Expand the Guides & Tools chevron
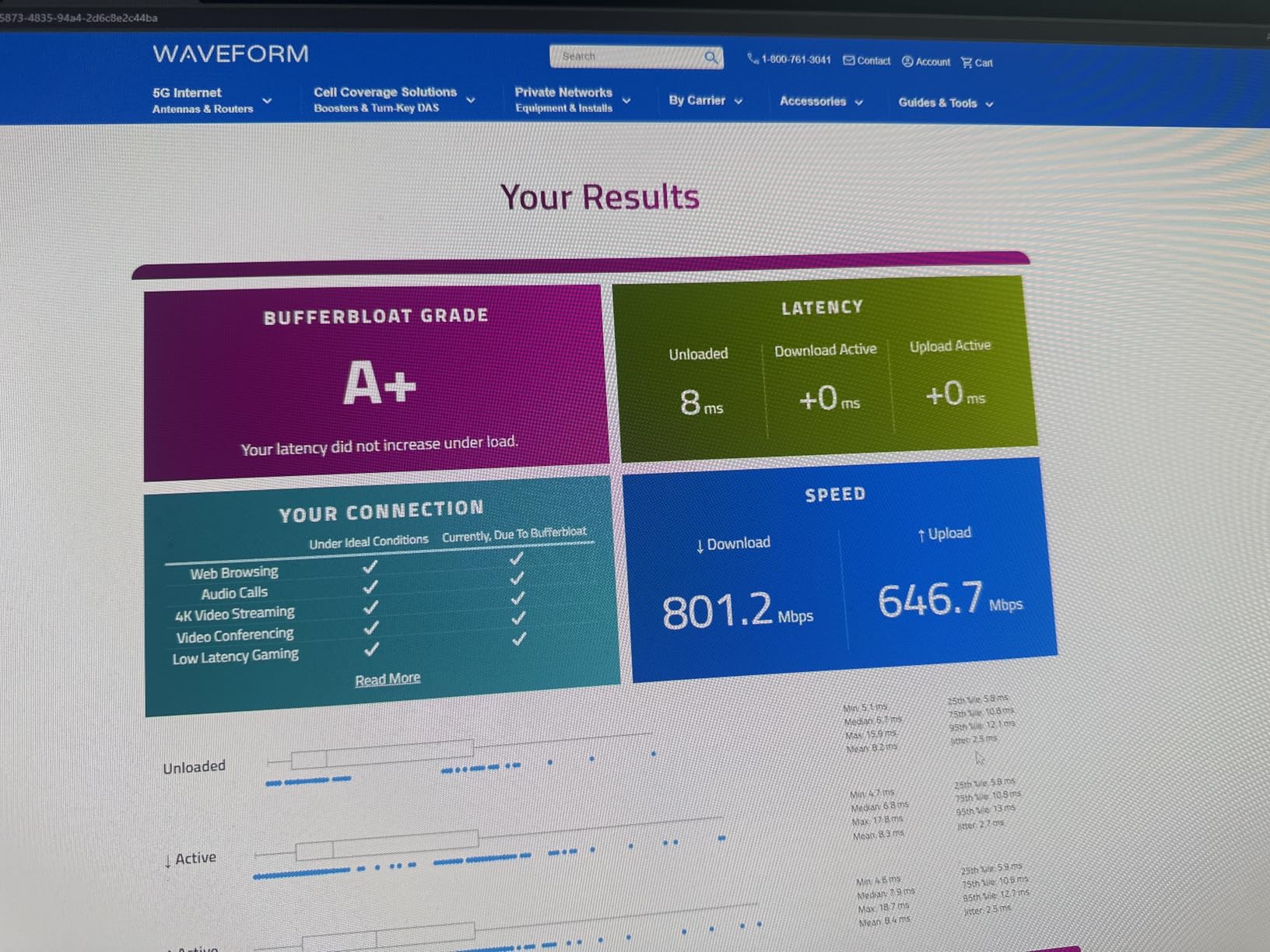Viewport: 1270px width, 952px height. [x=989, y=104]
